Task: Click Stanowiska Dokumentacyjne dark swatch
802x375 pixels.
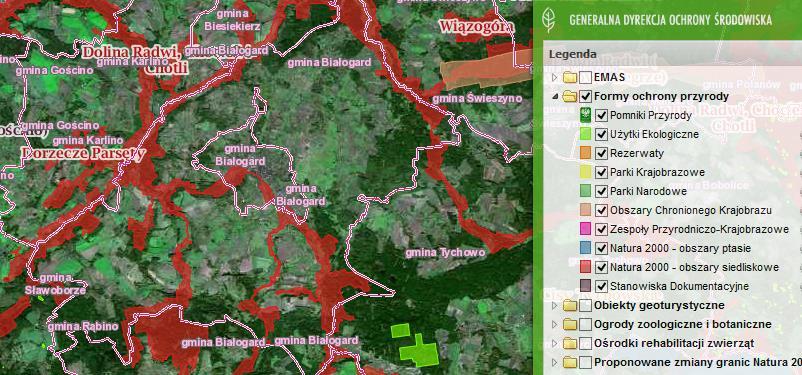Action: tap(586, 286)
